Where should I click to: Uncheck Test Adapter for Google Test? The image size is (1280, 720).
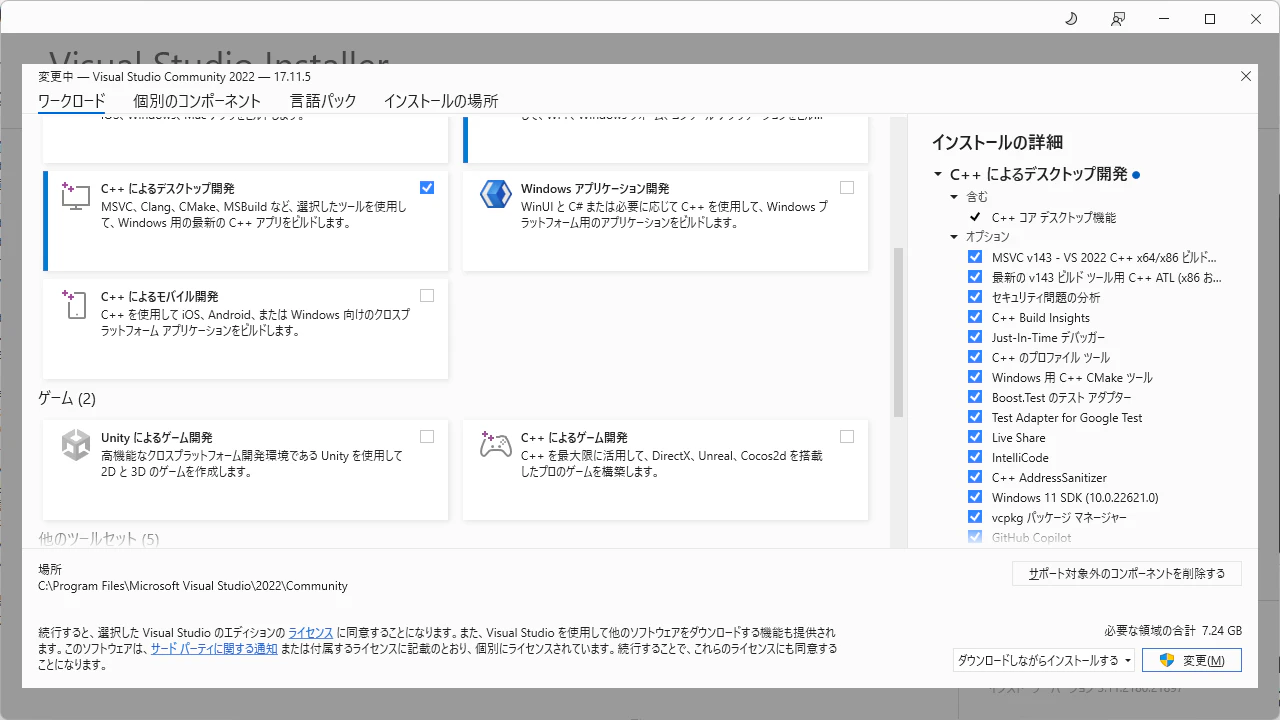975,417
